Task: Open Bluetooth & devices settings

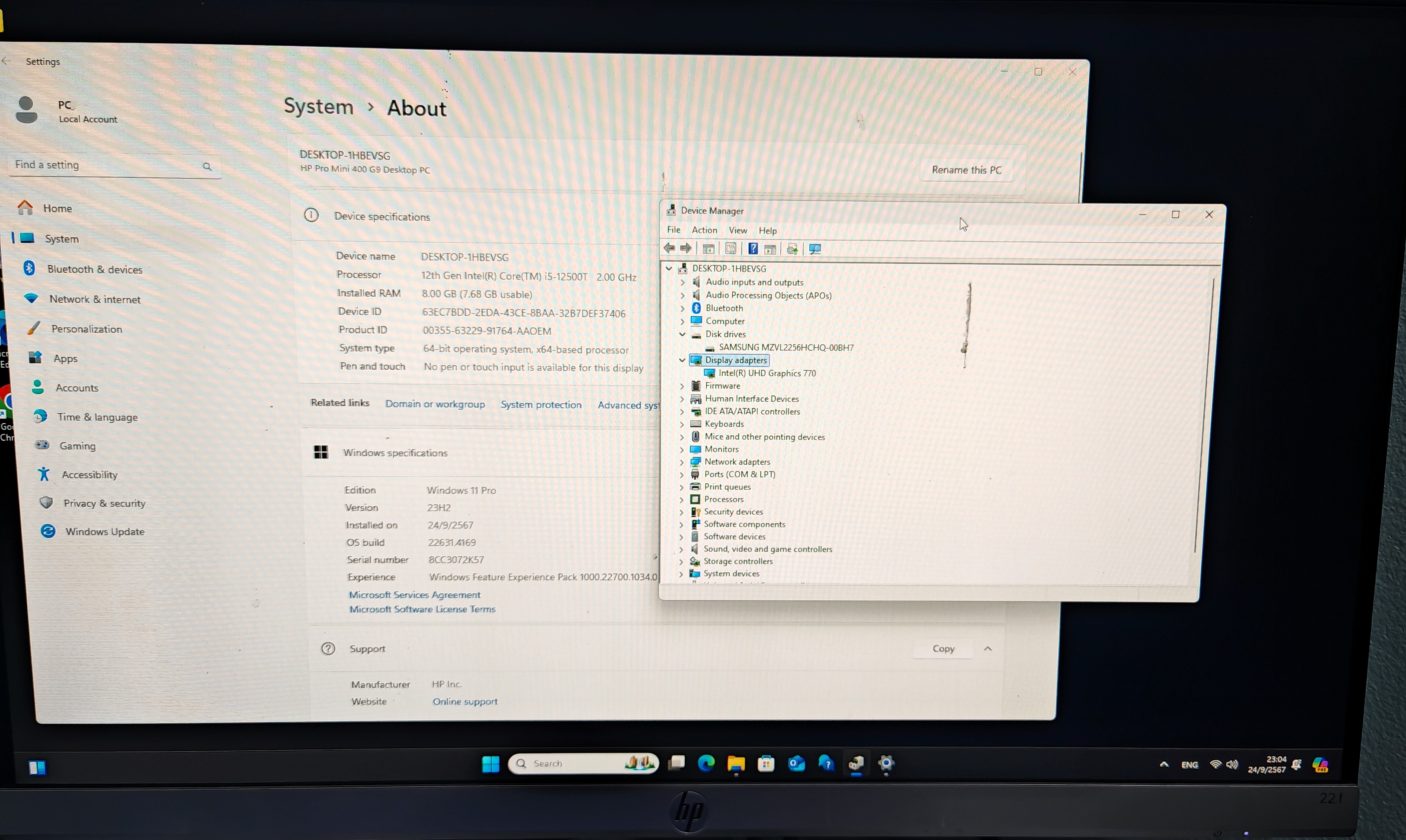Action: (95, 269)
